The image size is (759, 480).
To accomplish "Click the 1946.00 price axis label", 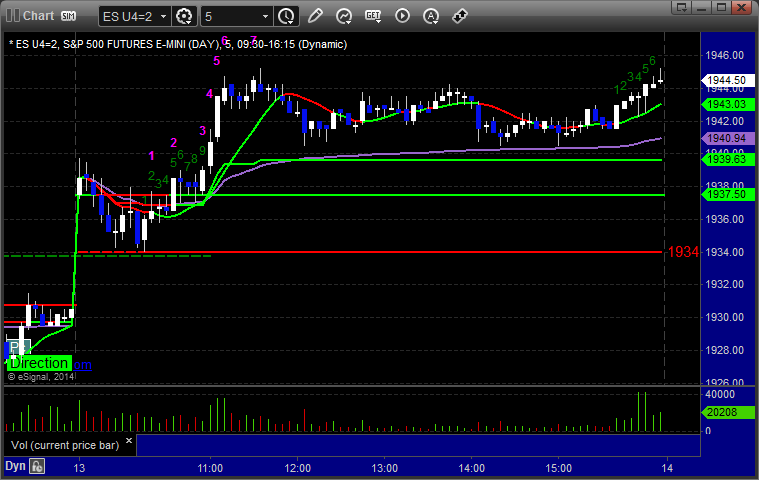I will pyautogui.click(x=725, y=55).
